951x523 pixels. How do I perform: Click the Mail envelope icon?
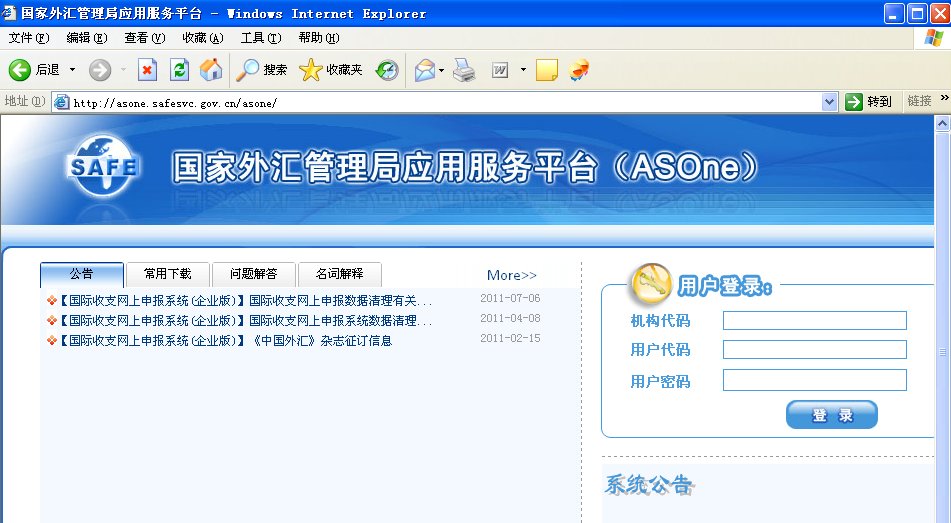point(425,70)
